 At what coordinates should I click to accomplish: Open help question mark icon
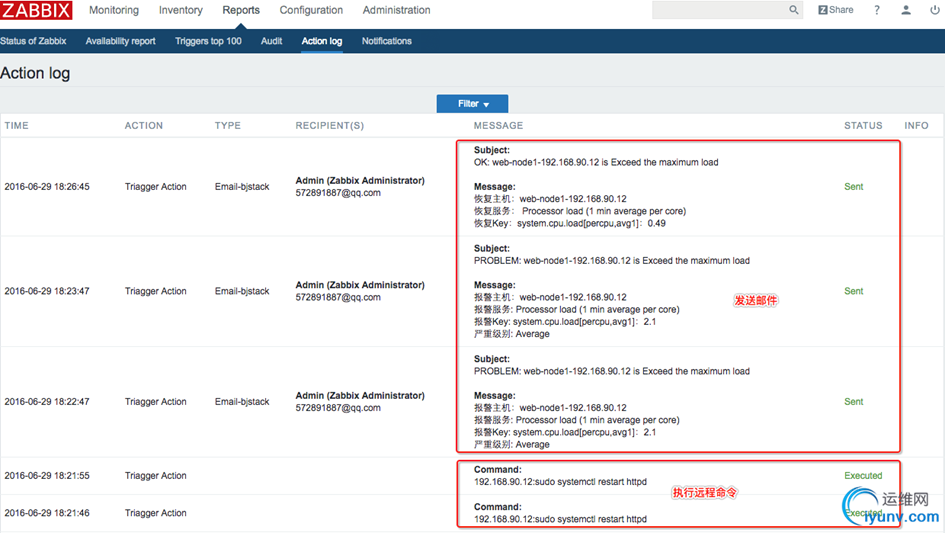pos(877,10)
